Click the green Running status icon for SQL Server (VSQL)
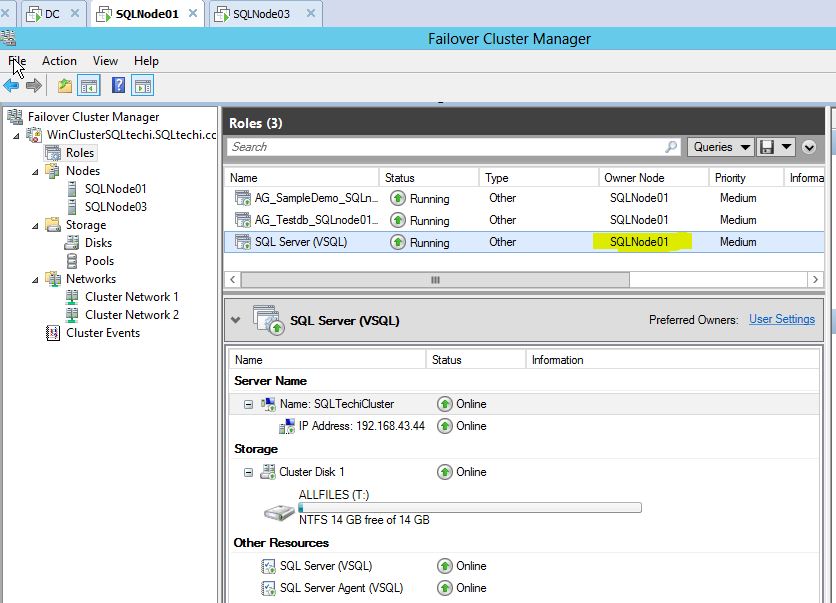This screenshot has width=836, height=603. [397, 242]
